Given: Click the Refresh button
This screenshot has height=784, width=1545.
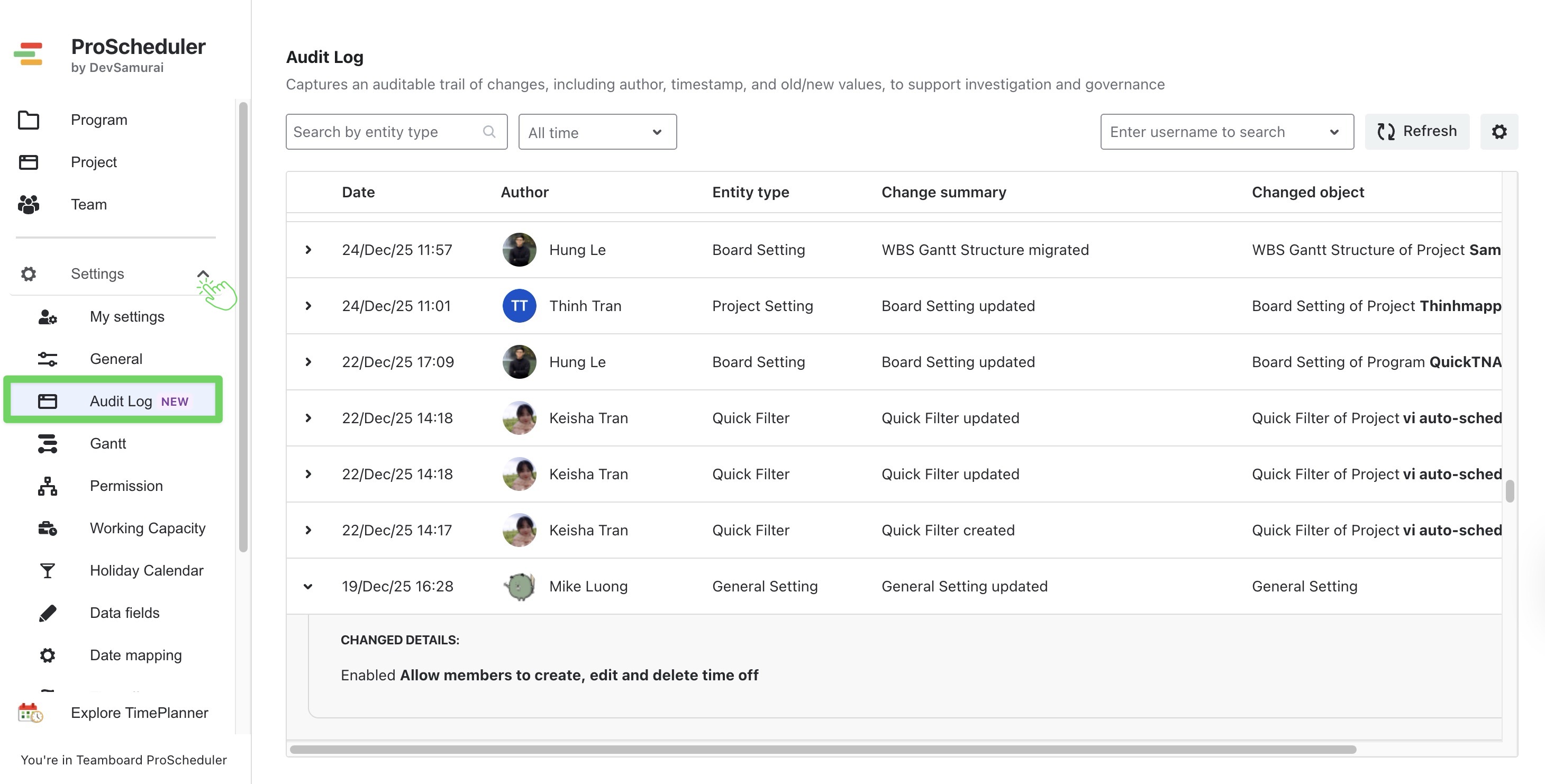Looking at the screenshot, I should pos(1417,131).
